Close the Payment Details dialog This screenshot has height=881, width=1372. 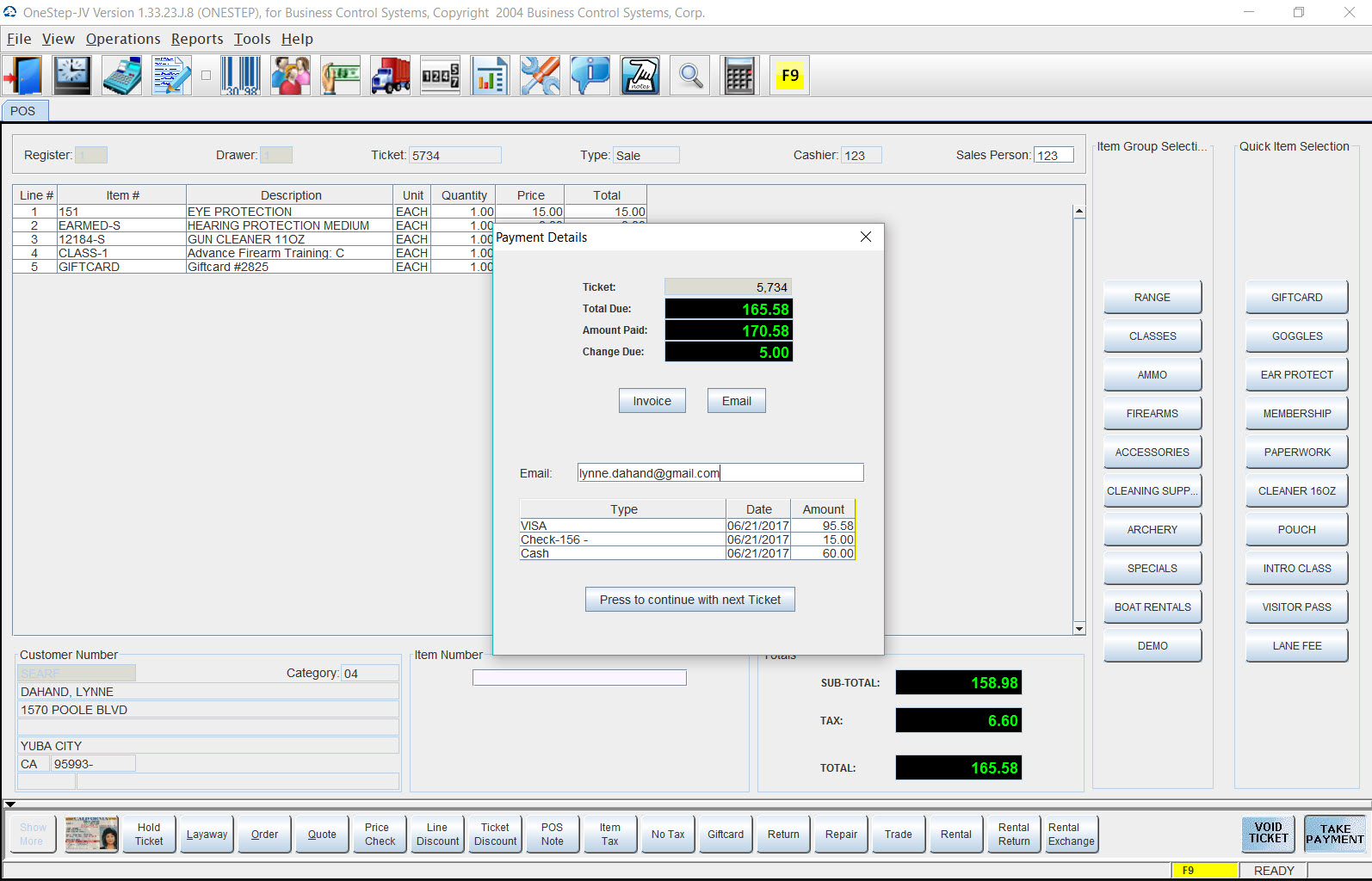(865, 237)
